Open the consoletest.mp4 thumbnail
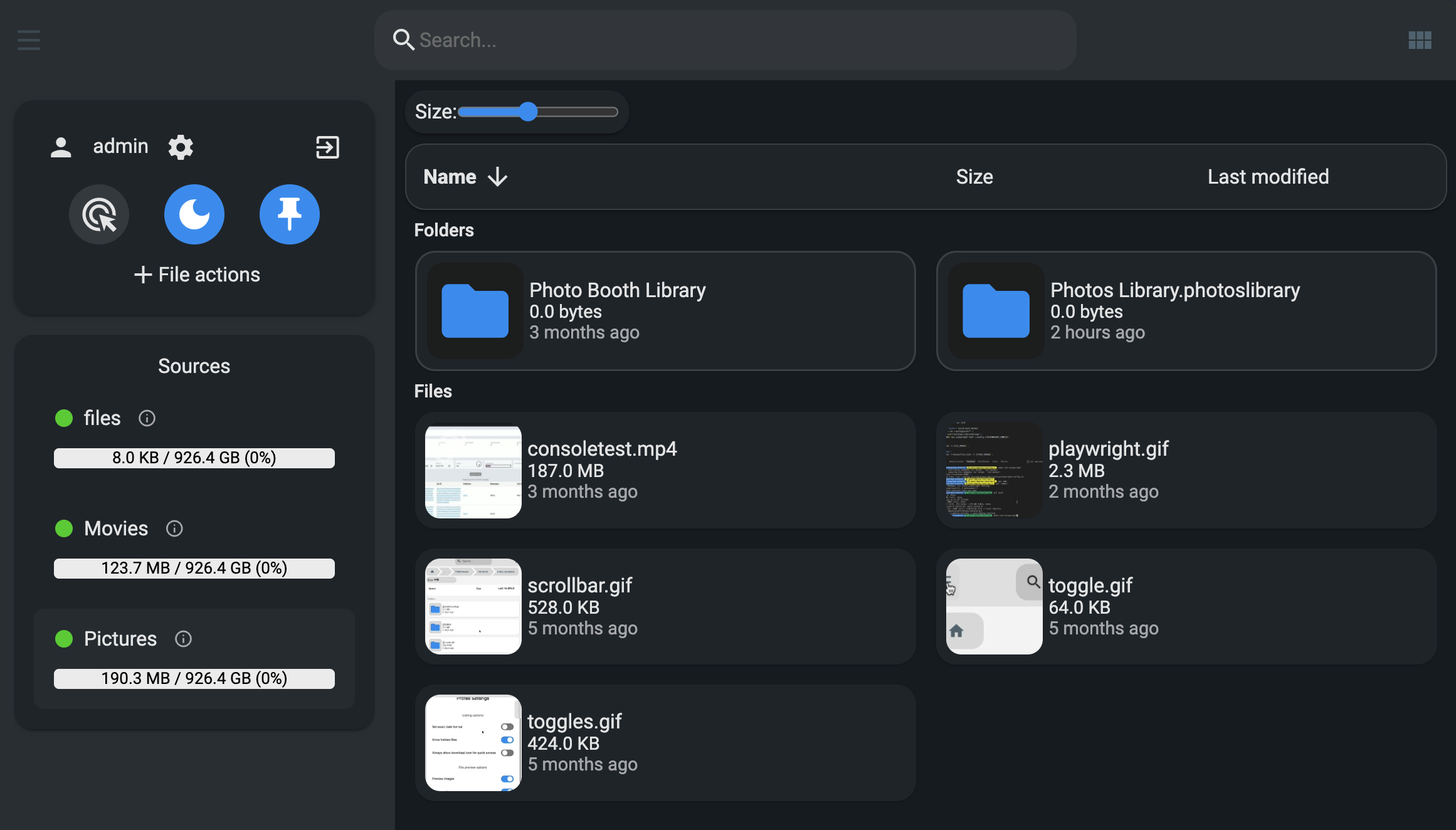 (x=473, y=471)
